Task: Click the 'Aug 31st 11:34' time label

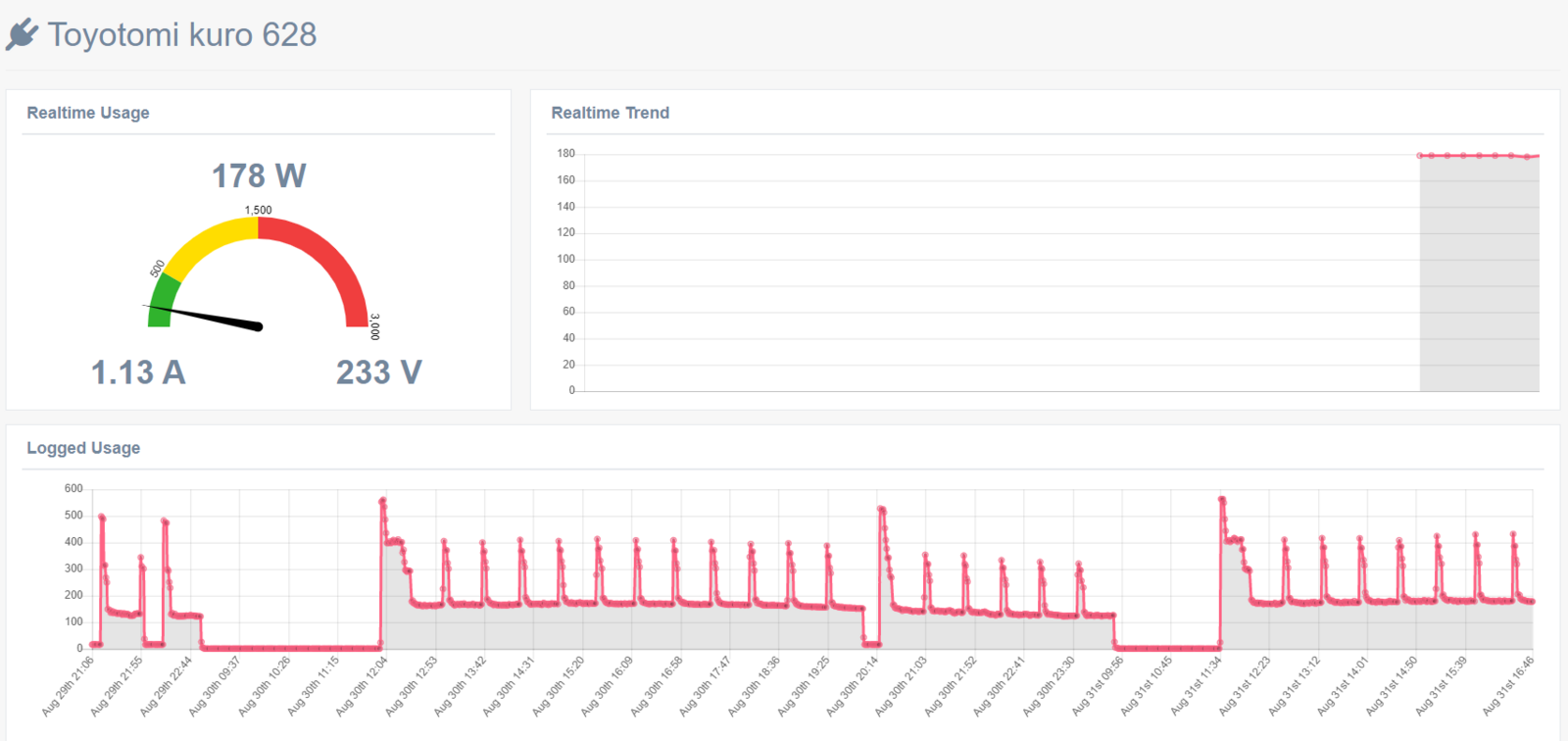Action: pyautogui.click(x=1196, y=686)
